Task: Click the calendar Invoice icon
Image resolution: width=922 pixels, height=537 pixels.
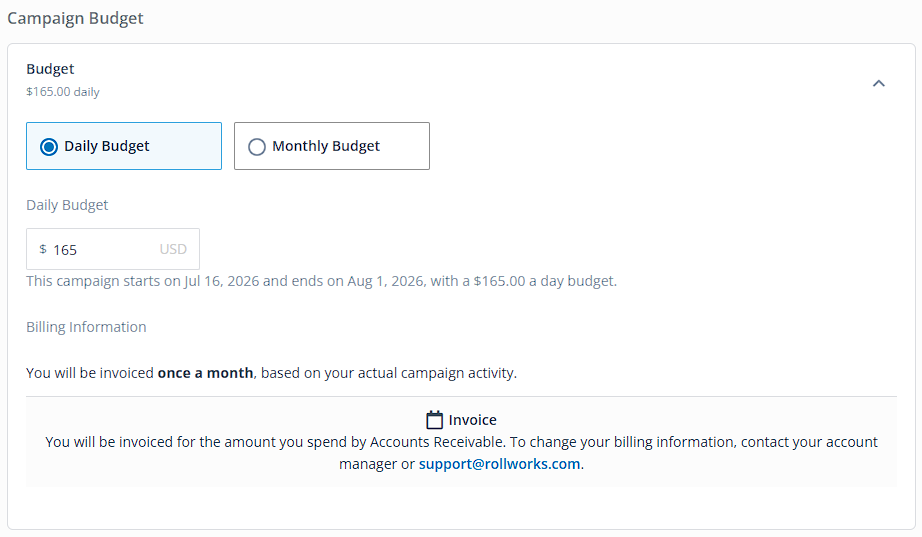Action: pyautogui.click(x=435, y=420)
